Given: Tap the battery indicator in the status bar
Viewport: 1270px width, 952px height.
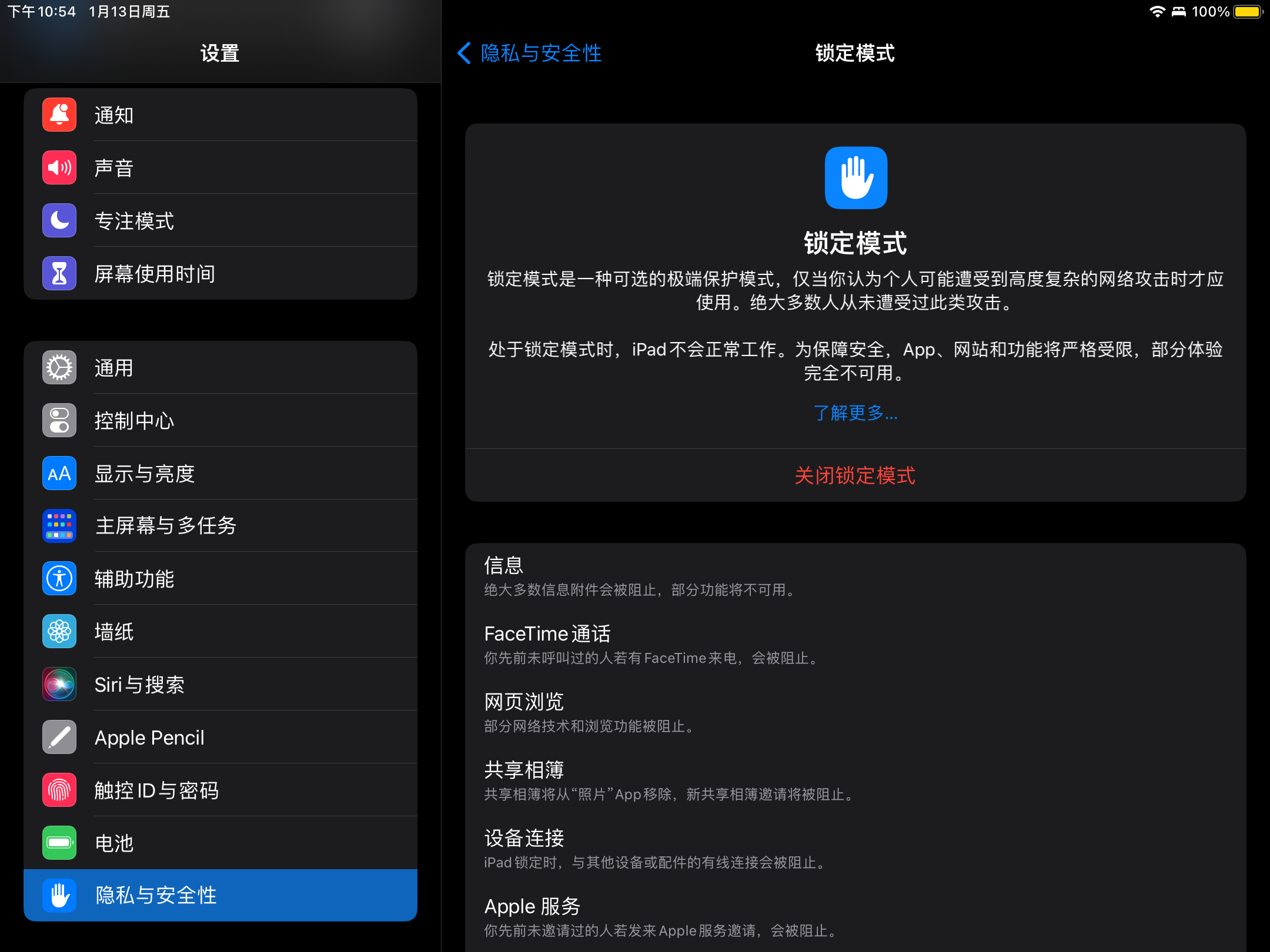Looking at the screenshot, I should pyautogui.click(x=1247, y=12).
